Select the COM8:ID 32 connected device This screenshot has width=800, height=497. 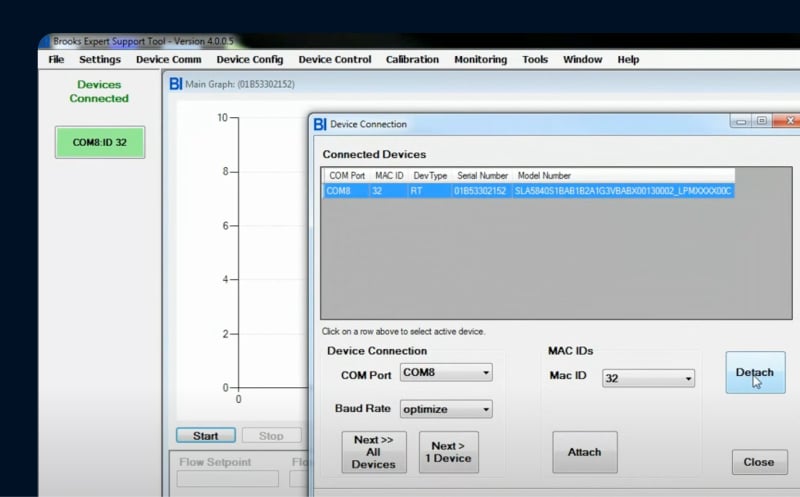pyautogui.click(x=99, y=142)
